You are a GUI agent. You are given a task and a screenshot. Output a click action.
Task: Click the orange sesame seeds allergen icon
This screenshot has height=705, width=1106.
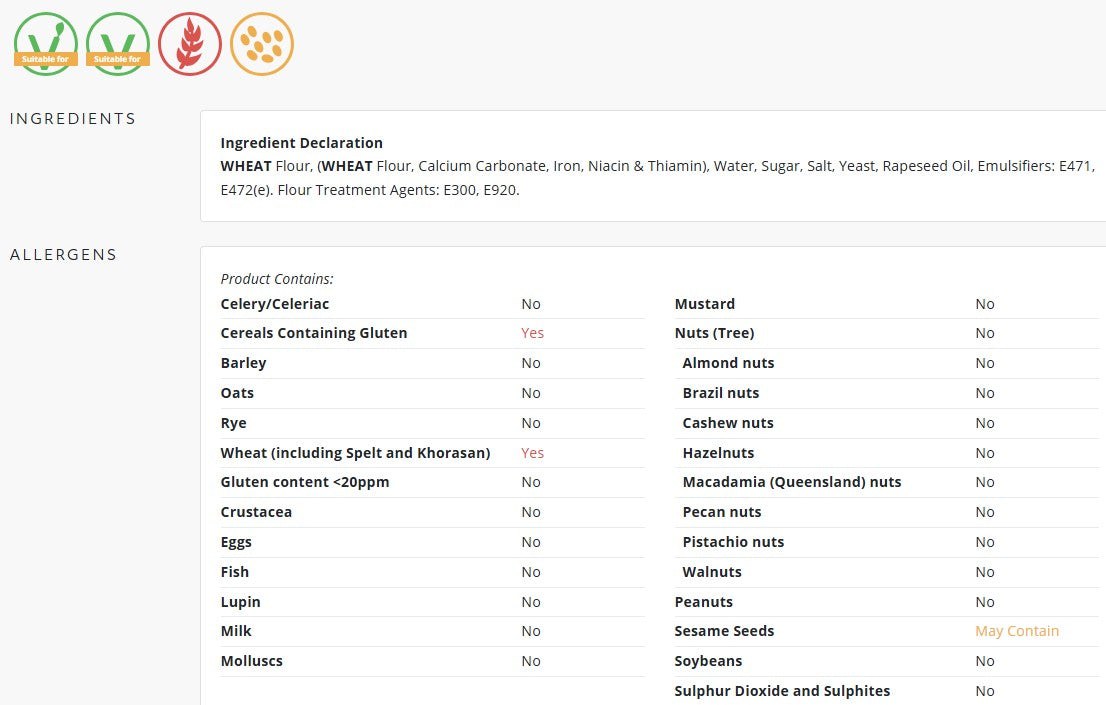(262, 44)
